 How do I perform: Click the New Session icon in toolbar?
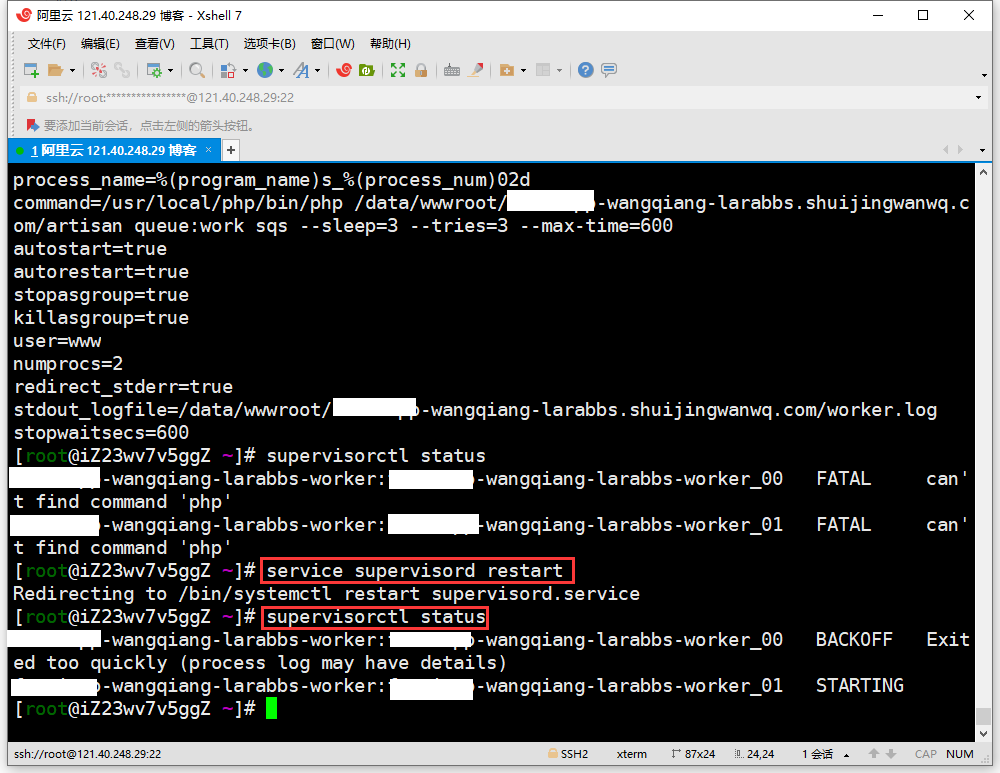click(31, 70)
